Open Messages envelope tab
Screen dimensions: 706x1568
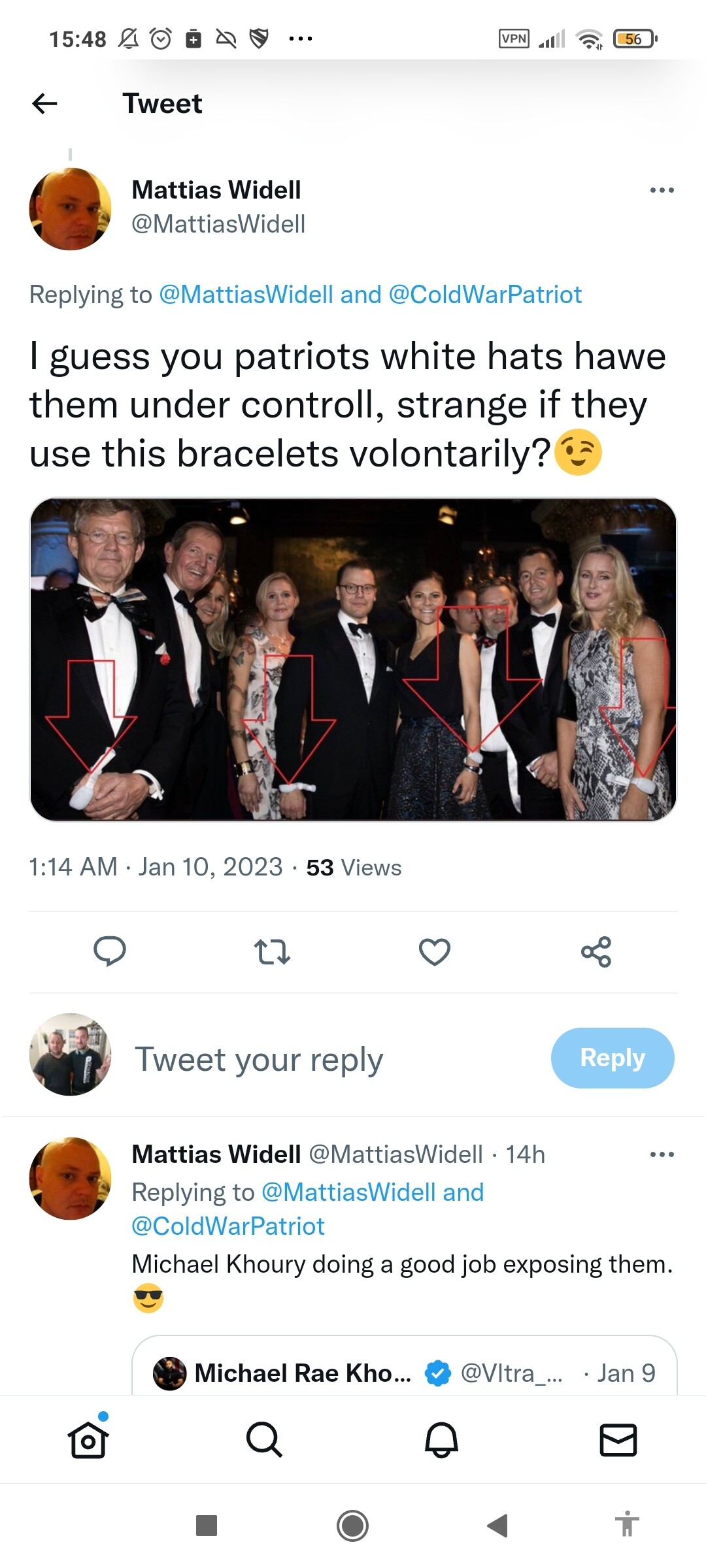pos(618,1440)
